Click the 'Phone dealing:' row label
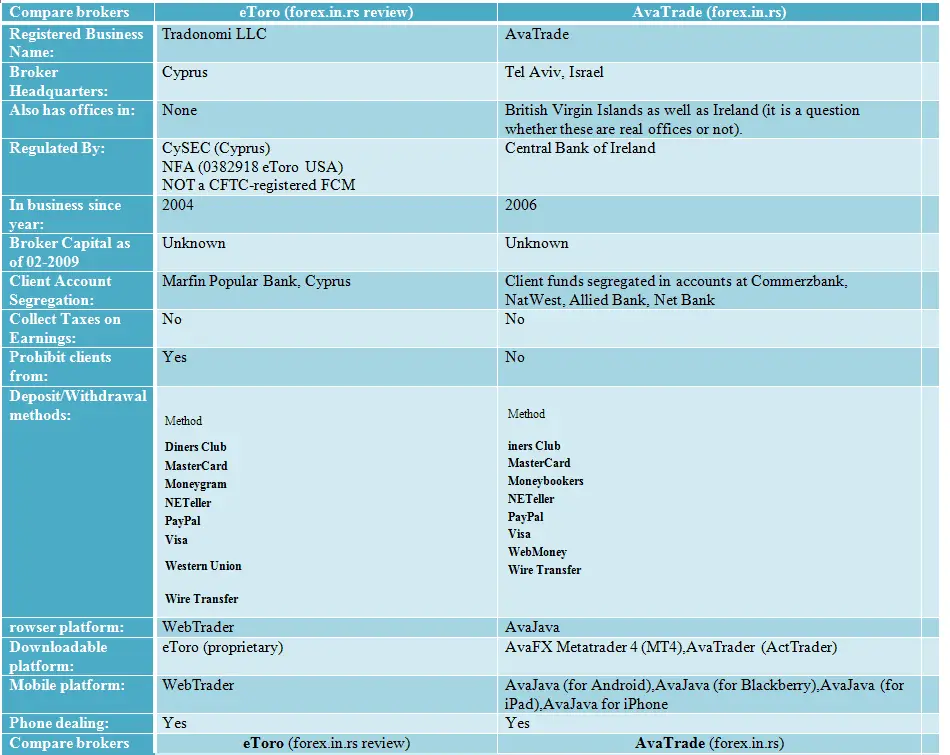The image size is (950, 755). click(59, 723)
